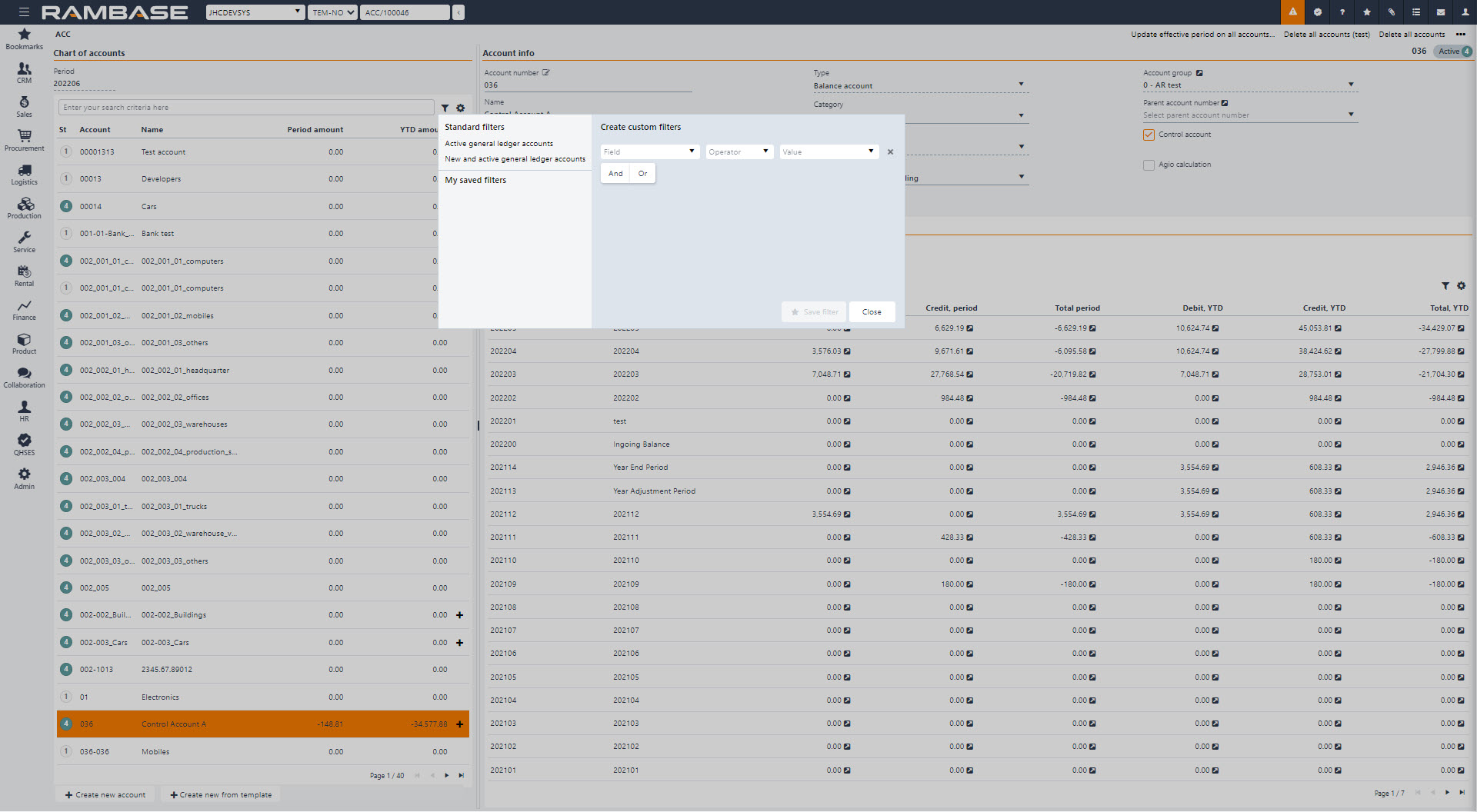Screen dimensions: 1477x812
Task: Open hamburger menu next to RamBase logo
Action: point(24,12)
